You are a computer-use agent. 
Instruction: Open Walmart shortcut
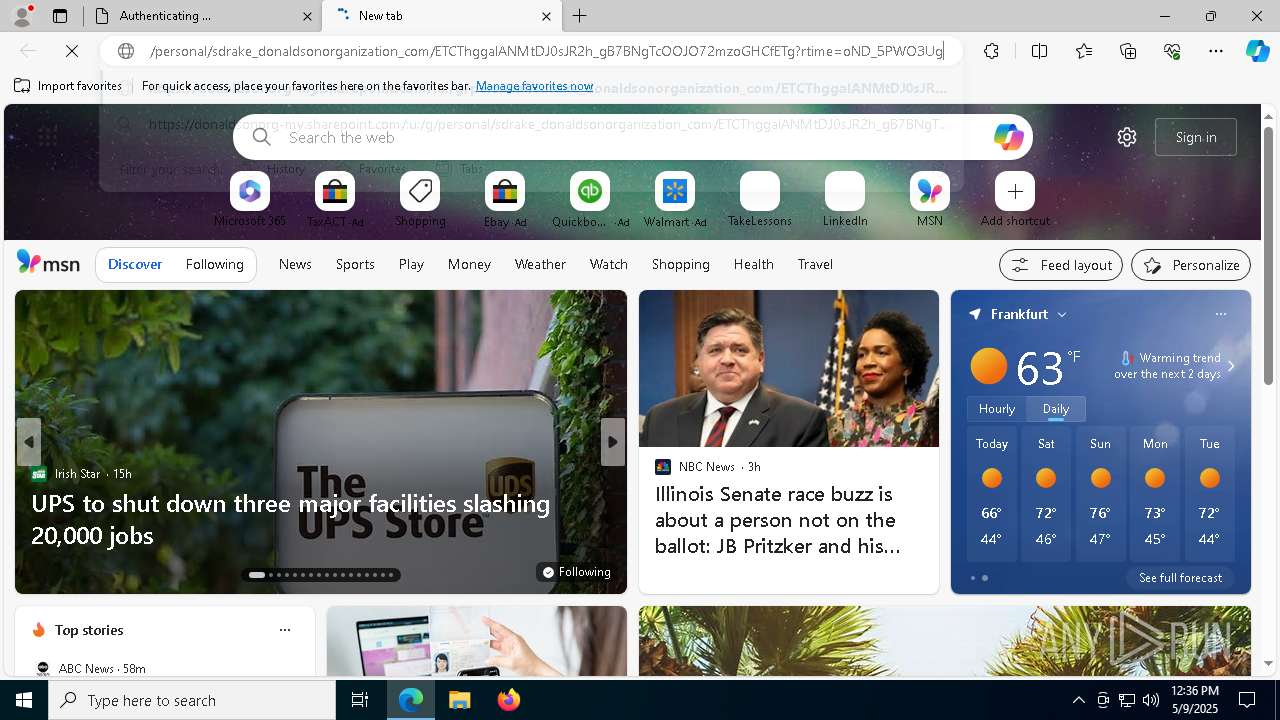(x=675, y=199)
